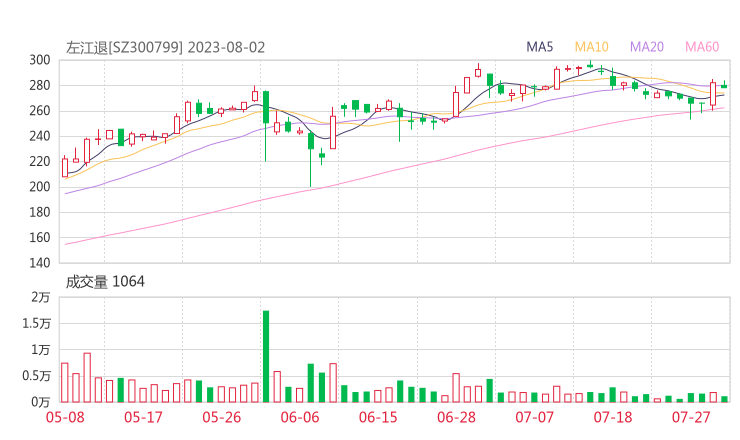Click the MA60 legend label
Viewport: 740px width, 440px height.
point(702,47)
